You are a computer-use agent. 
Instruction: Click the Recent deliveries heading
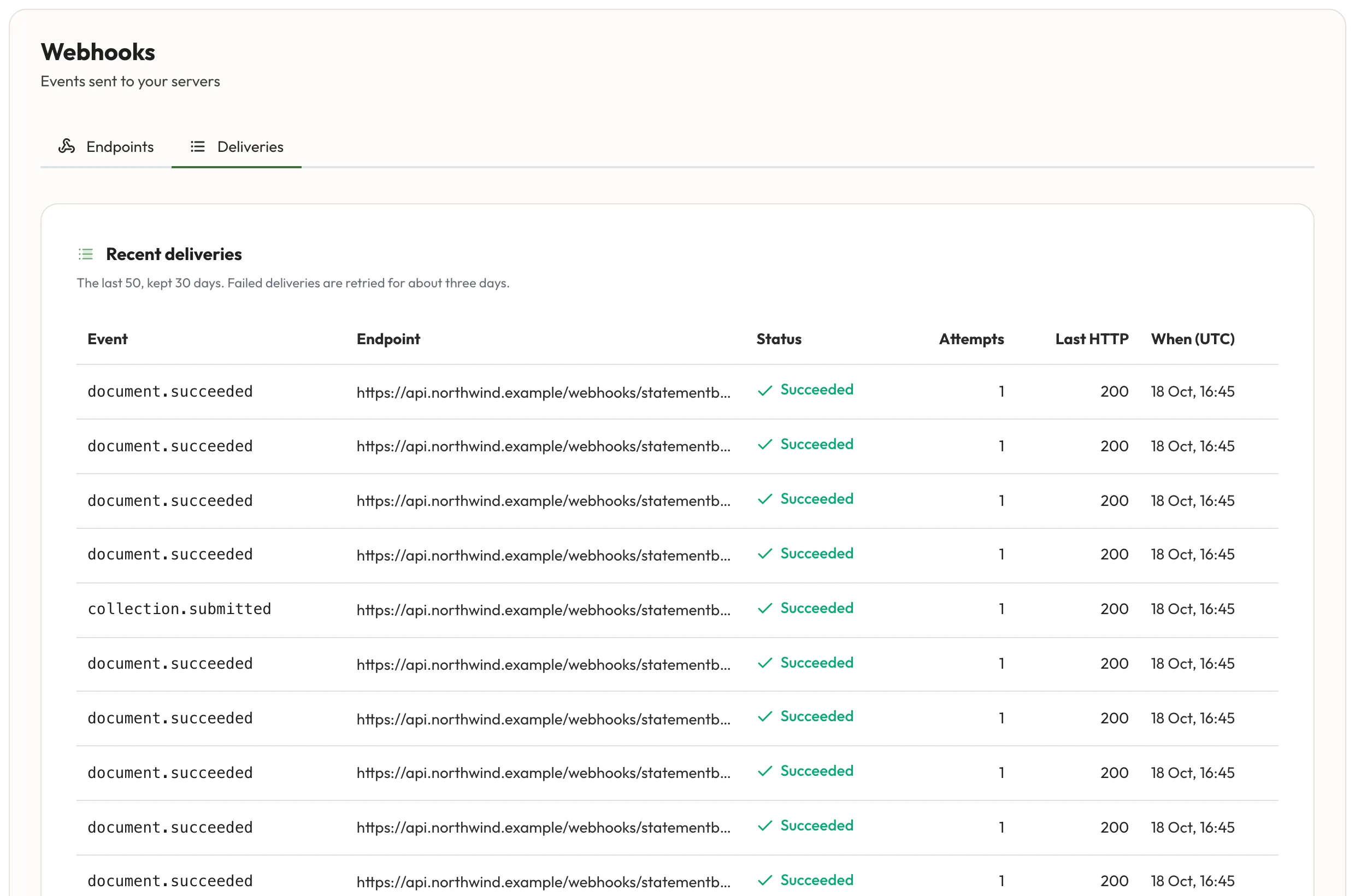click(x=174, y=254)
